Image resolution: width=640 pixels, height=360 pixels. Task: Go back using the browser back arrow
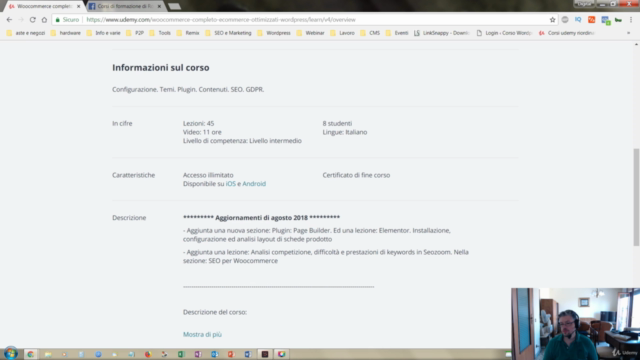[9, 20]
